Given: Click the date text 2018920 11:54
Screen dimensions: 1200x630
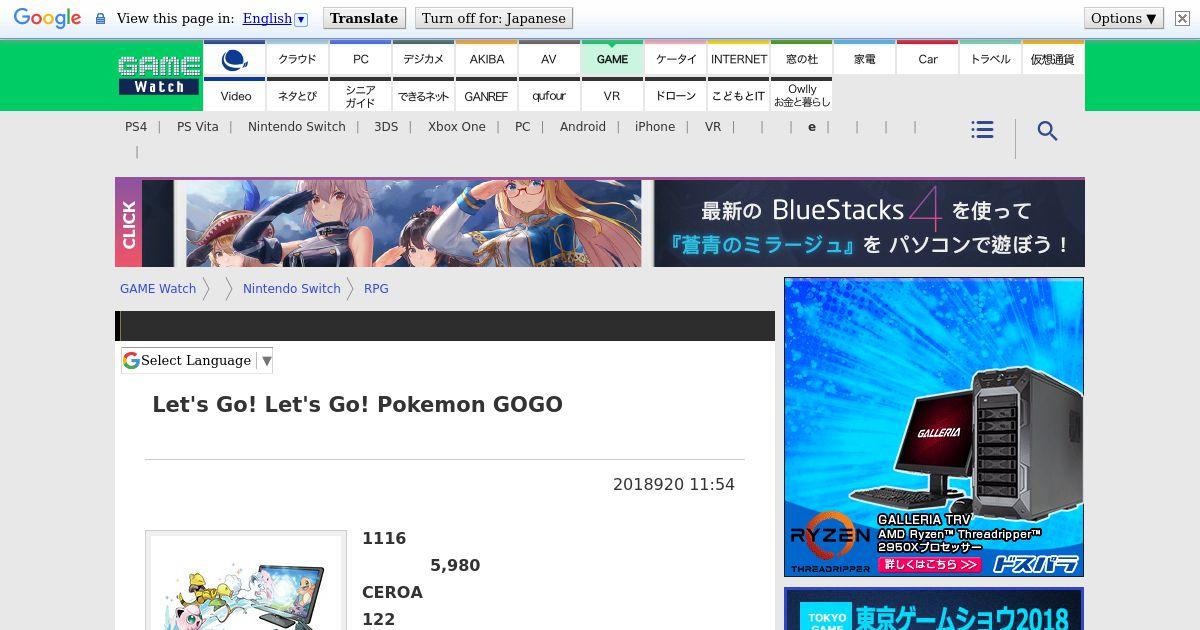Looking at the screenshot, I should pyautogui.click(x=674, y=484).
